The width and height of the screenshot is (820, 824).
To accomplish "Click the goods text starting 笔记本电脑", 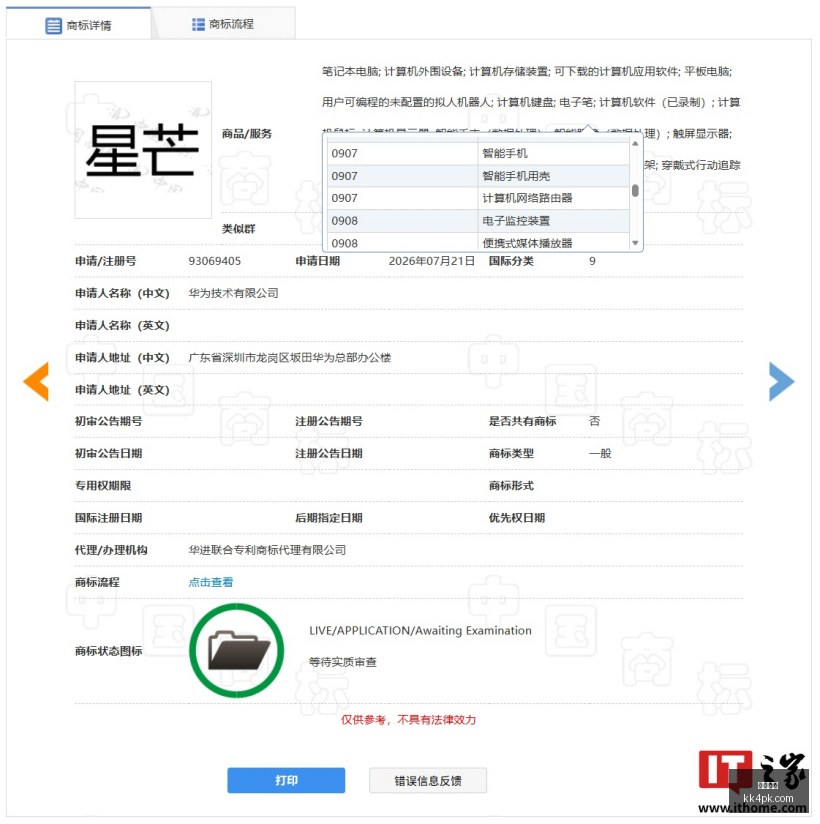I will click(527, 71).
